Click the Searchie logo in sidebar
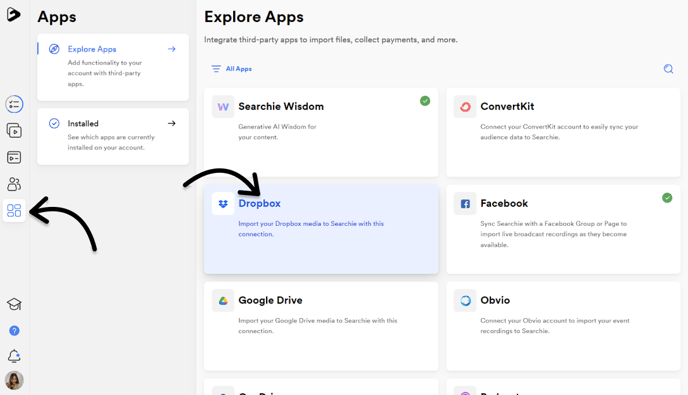 [x=14, y=14]
